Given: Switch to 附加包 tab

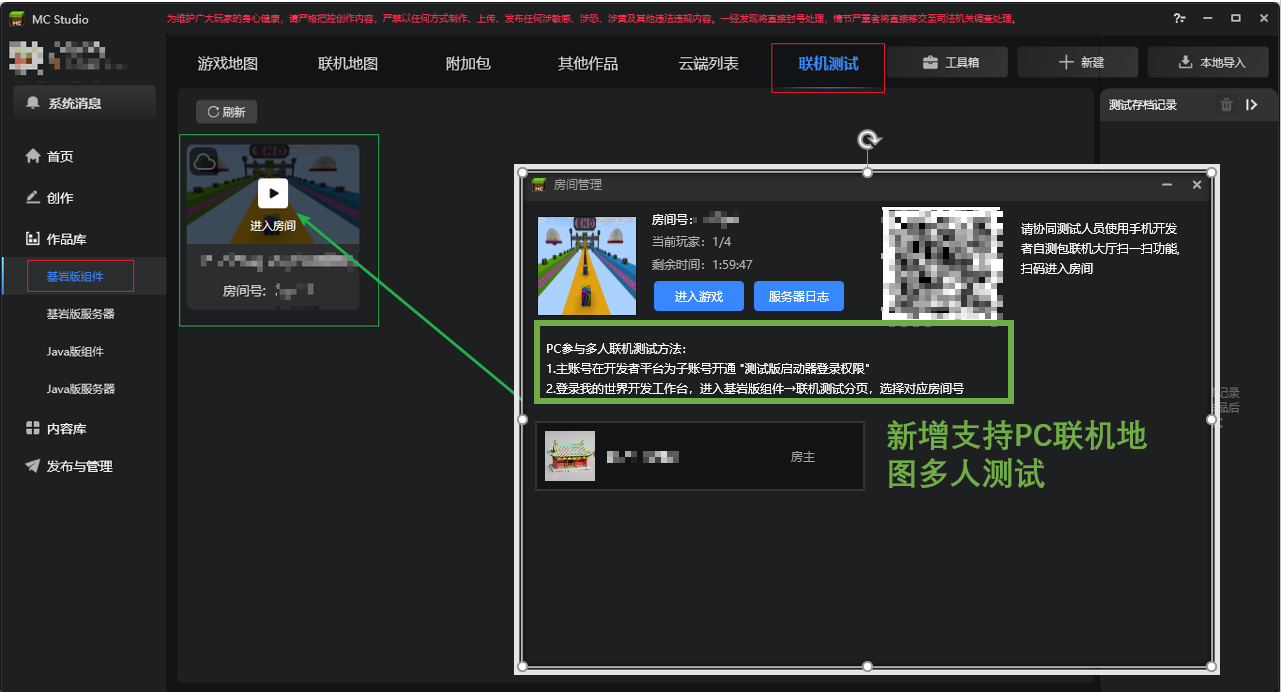Looking at the screenshot, I should coord(468,63).
